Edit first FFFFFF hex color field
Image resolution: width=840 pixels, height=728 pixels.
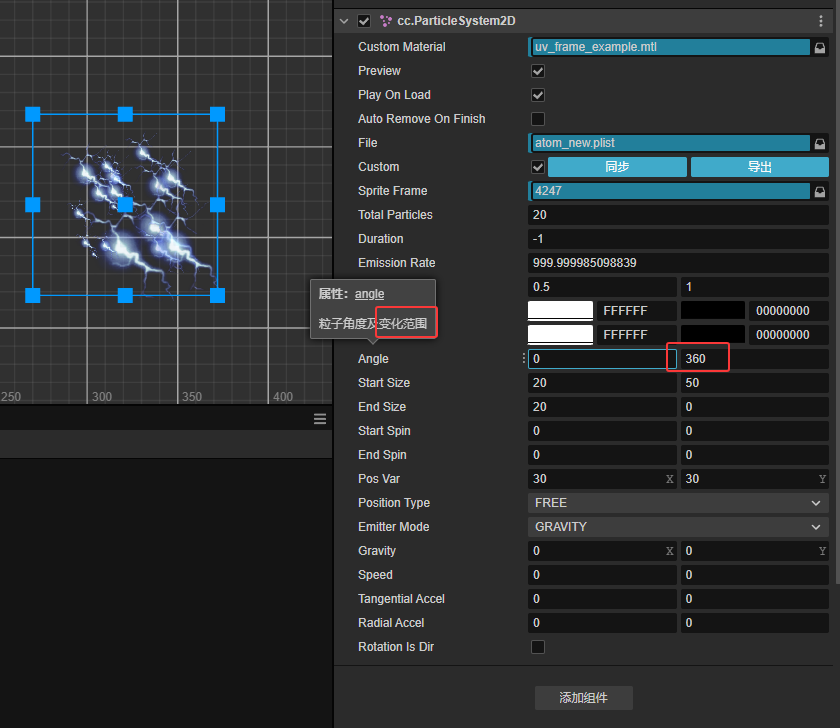coord(637,311)
